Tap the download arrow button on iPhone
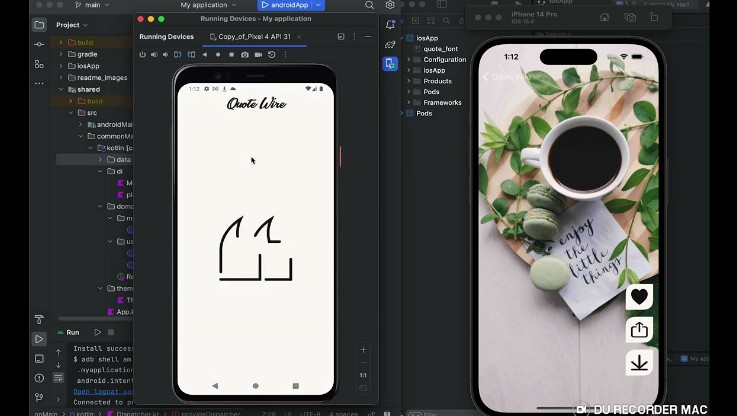 639,362
